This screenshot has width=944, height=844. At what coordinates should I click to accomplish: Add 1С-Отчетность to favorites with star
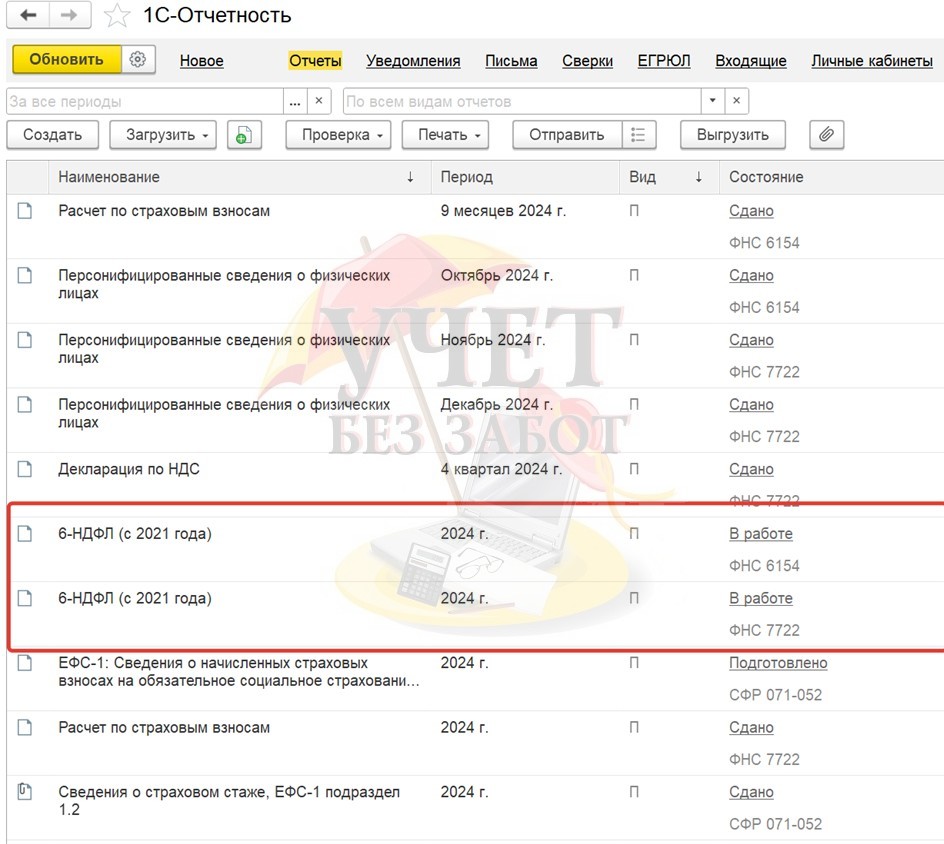(x=117, y=16)
